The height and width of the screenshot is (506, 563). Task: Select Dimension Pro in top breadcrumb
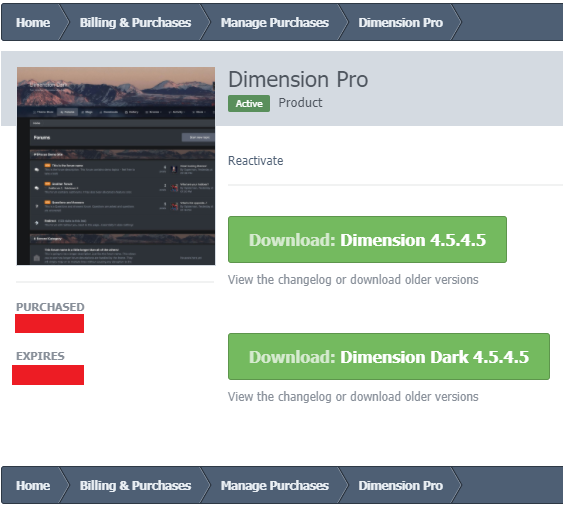400,23
